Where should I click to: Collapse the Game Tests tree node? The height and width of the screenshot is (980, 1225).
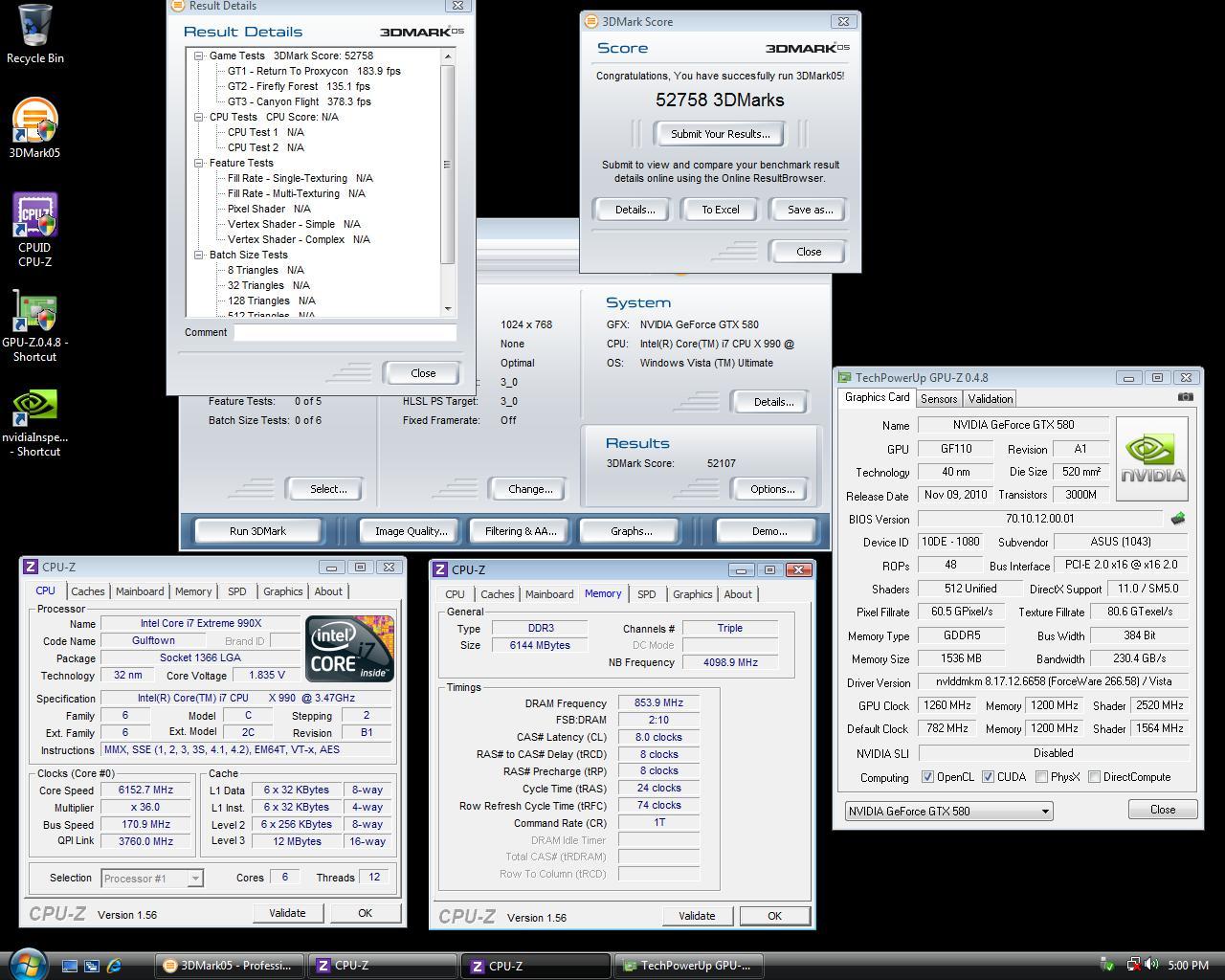[x=199, y=56]
